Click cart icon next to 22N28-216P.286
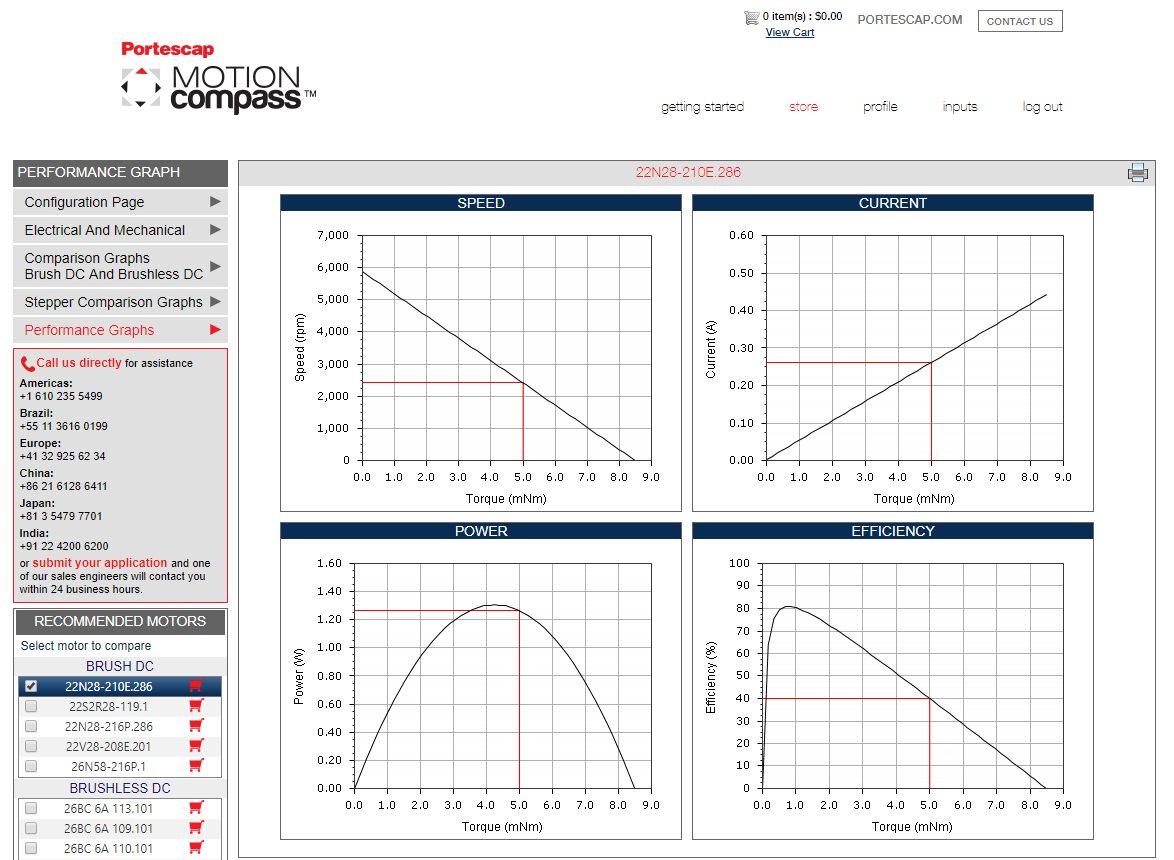 (196, 725)
